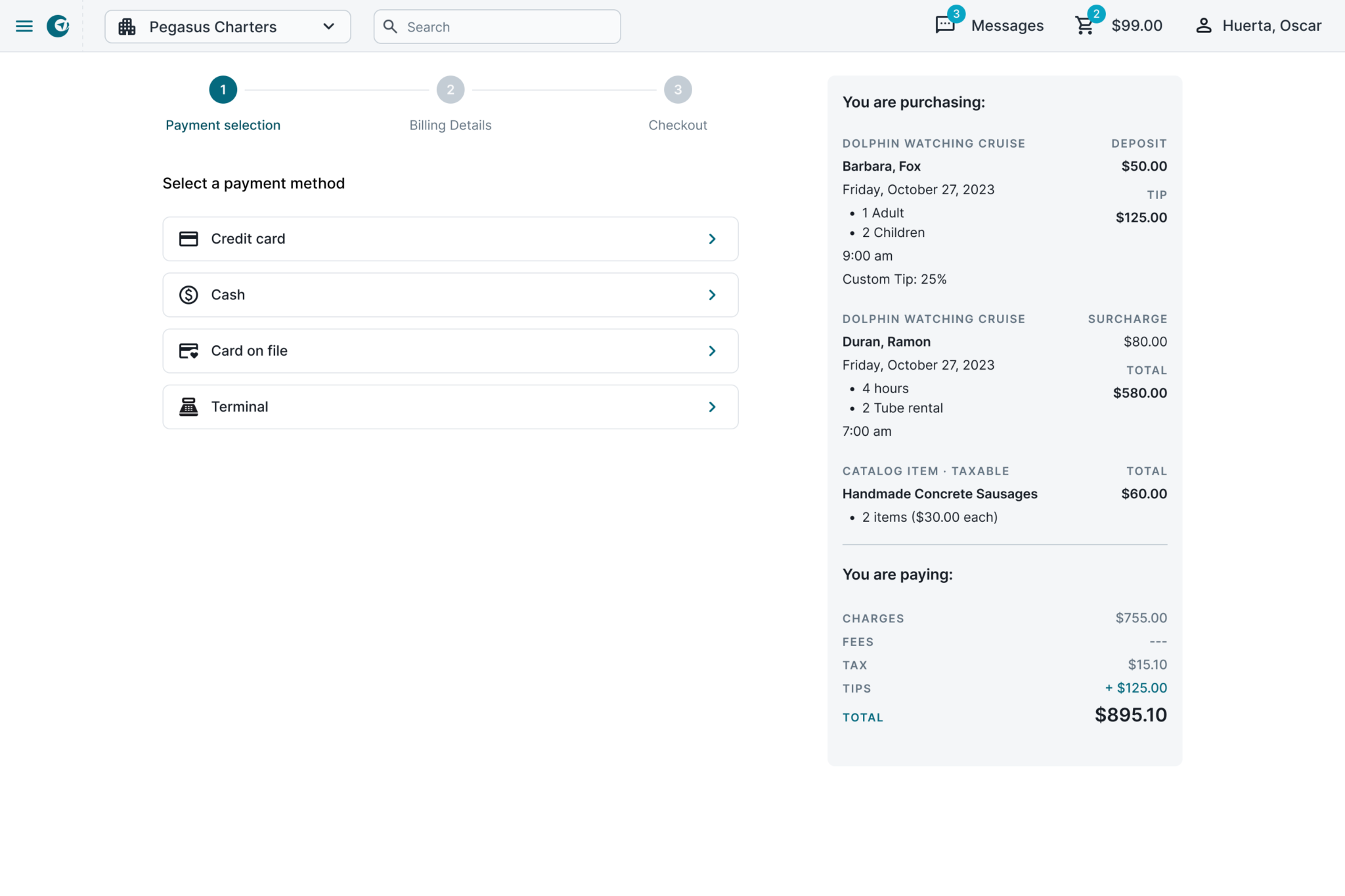Click the Terminal device icon
This screenshot has width=1345, height=896.
(188, 406)
